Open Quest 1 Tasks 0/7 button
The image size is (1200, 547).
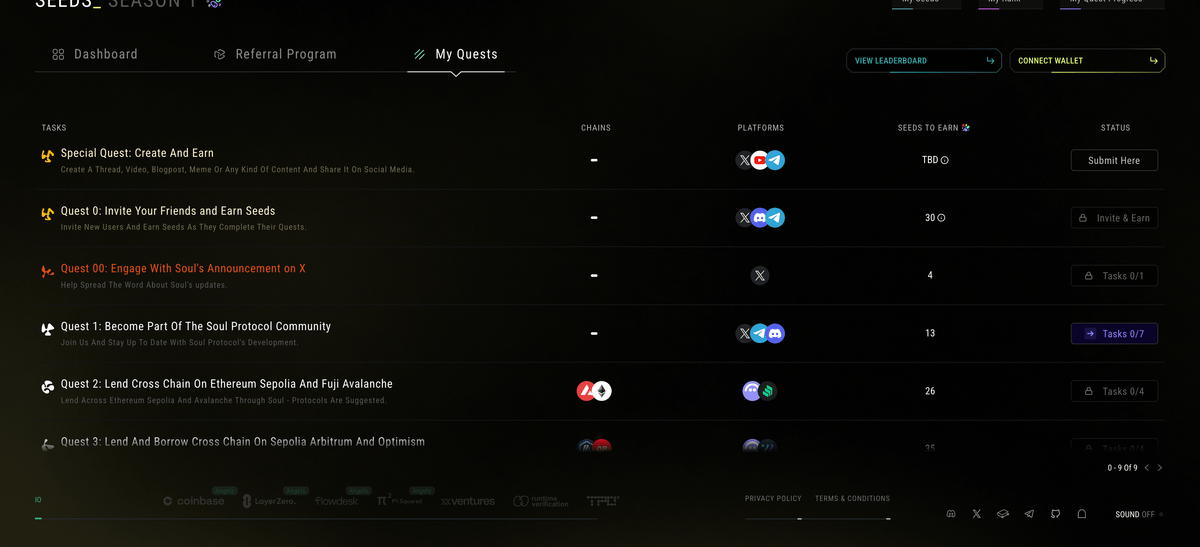tap(1114, 334)
